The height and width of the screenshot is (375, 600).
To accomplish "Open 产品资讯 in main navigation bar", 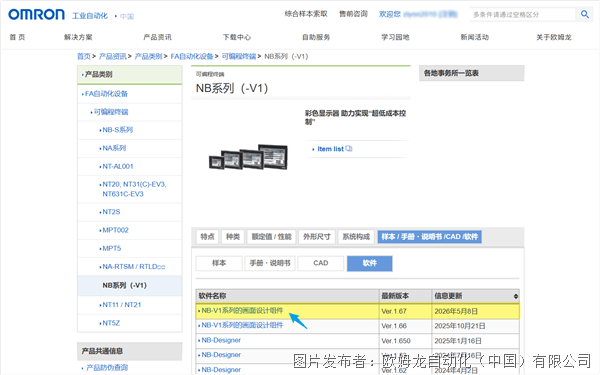I will coord(157,37).
